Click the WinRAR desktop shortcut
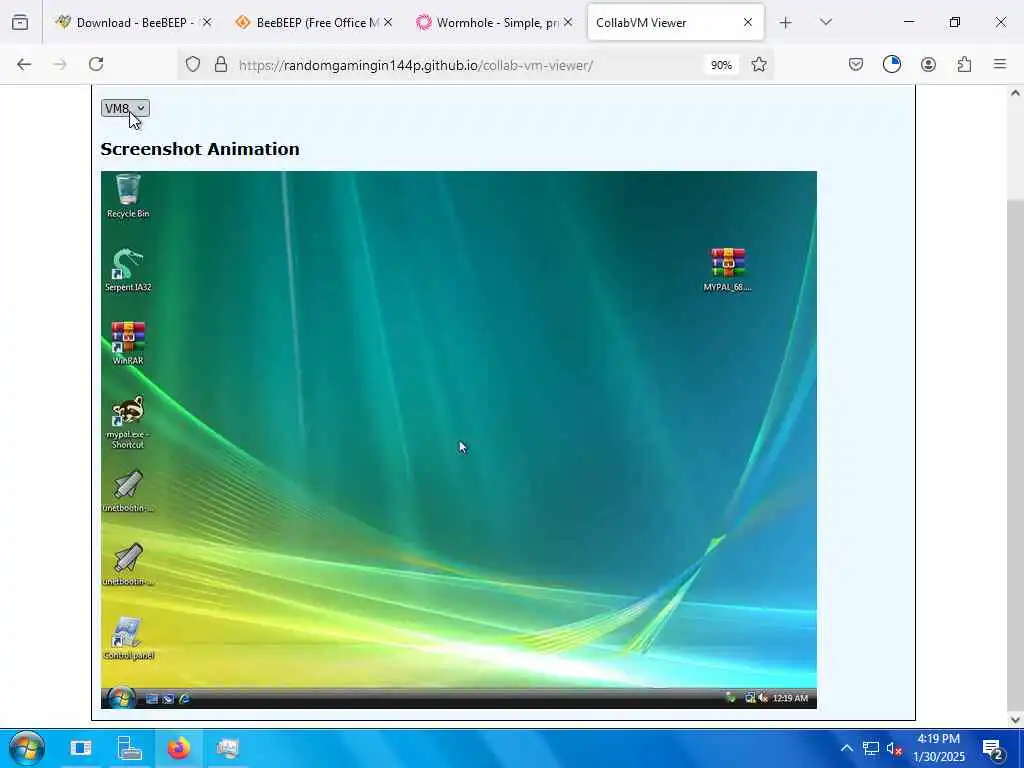Screen dimensions: 1024x768 tap(128, 343)
